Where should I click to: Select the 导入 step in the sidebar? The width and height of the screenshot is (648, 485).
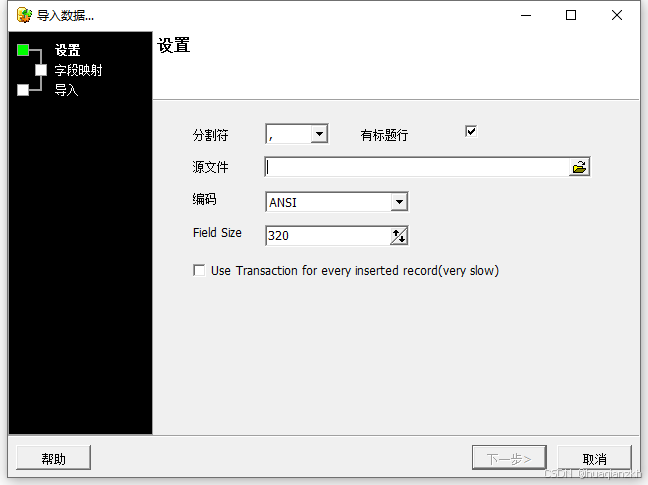(67, 90)
